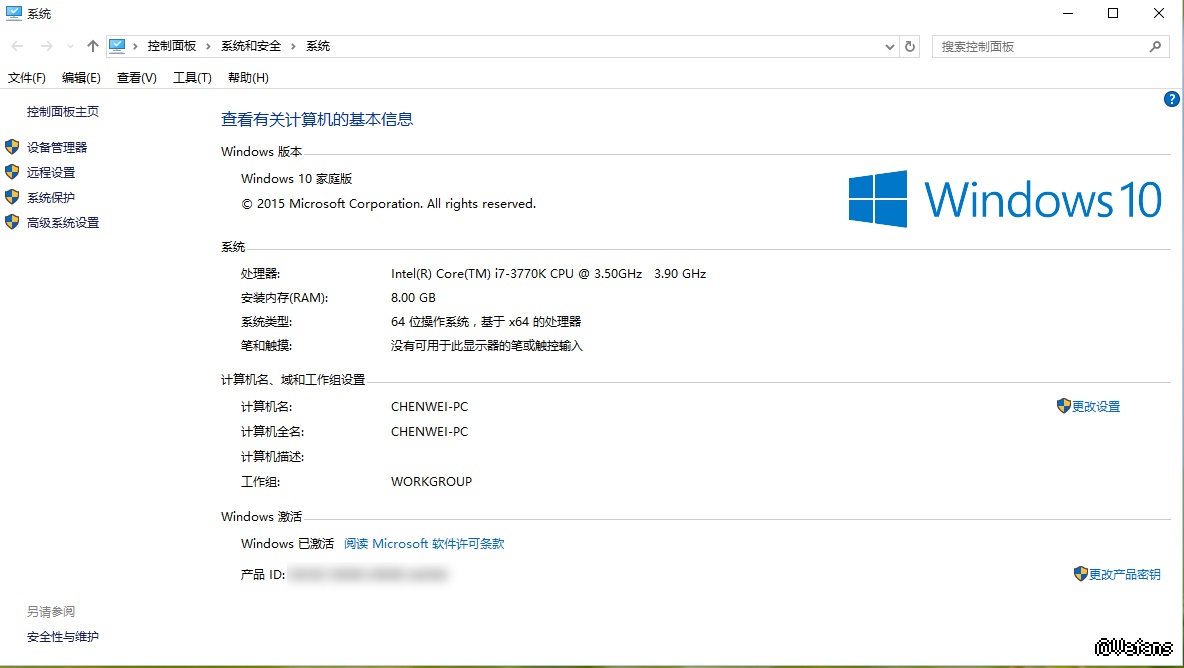Viewport: 1184px width, 668px height.
Task: Click the search magnifier icon
Action: click(x=1155, y=47)
